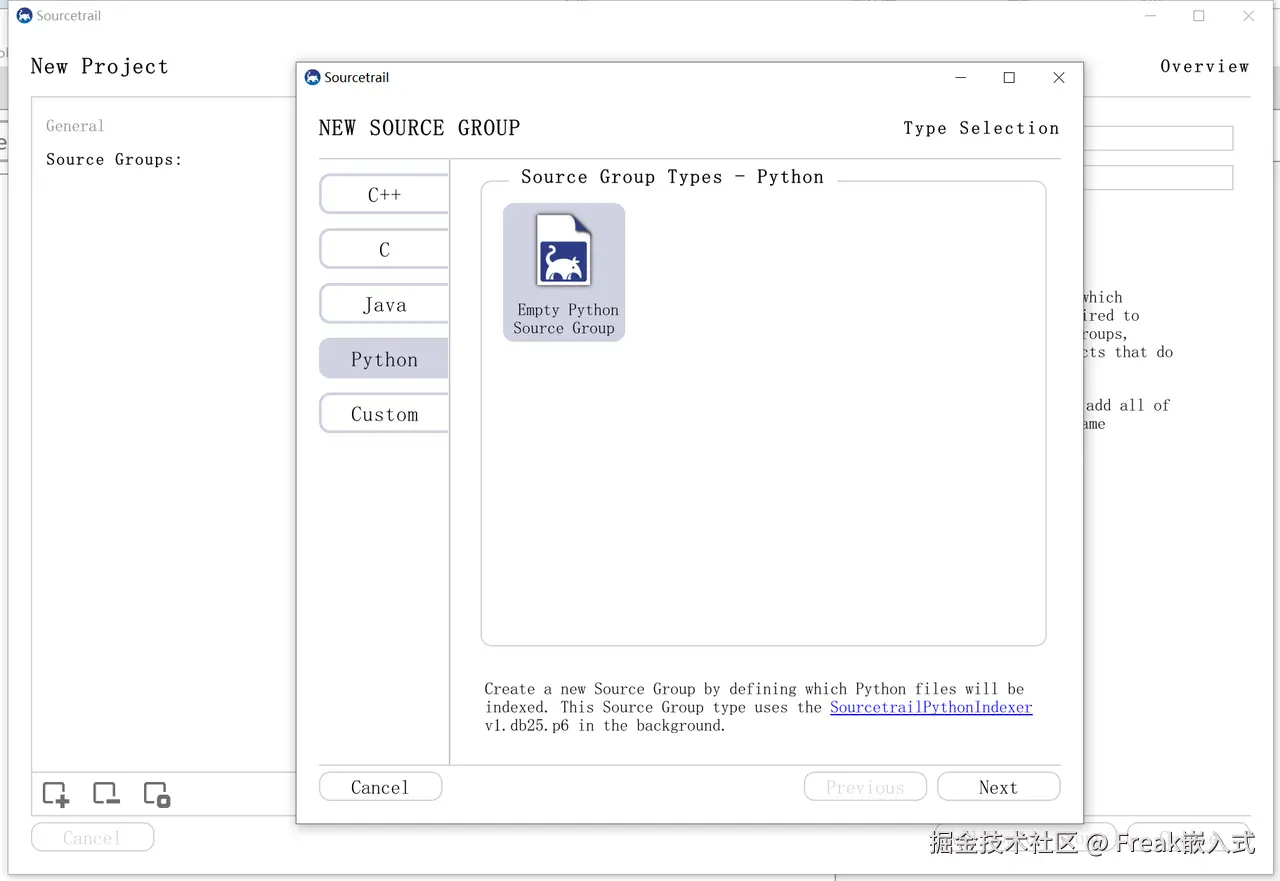Viewport: 1280px width, 881px height.
Task: Select General in the New Project sidebar
Action: (75, 126)
